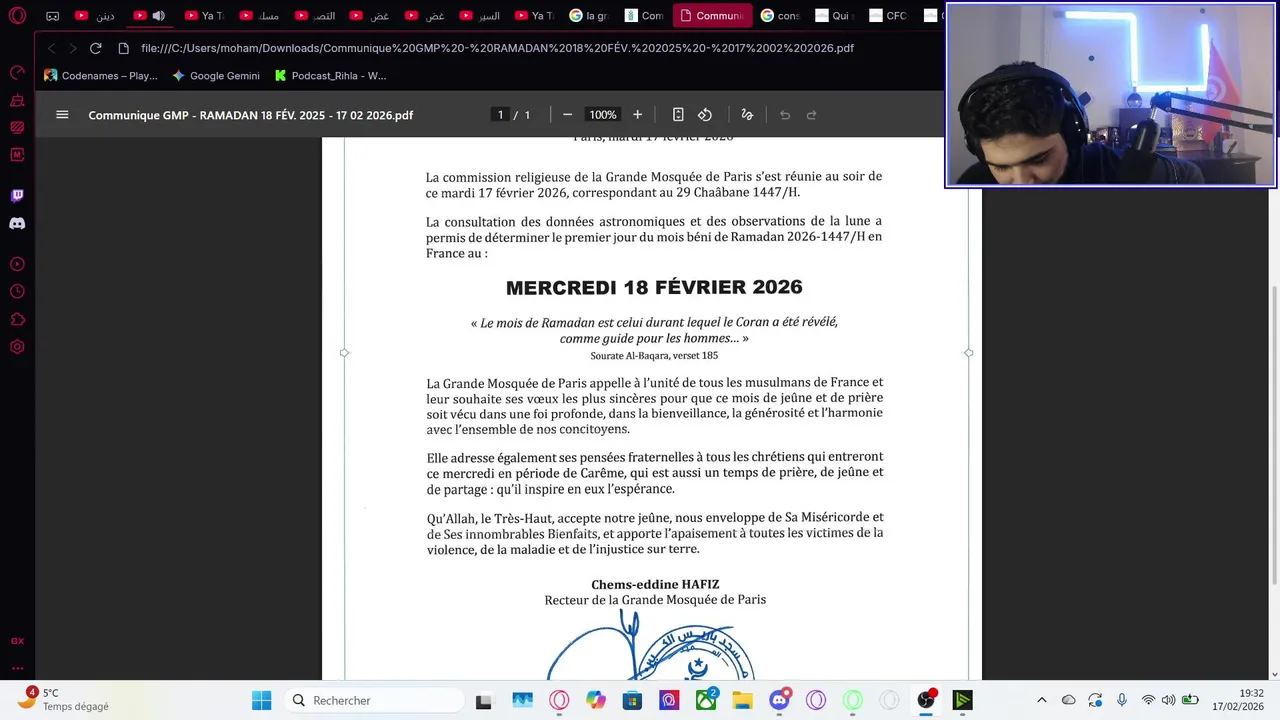Open the Wi-Fi network tray icon
Screen dimensions: 1280x720
(x=1148, y=700)
